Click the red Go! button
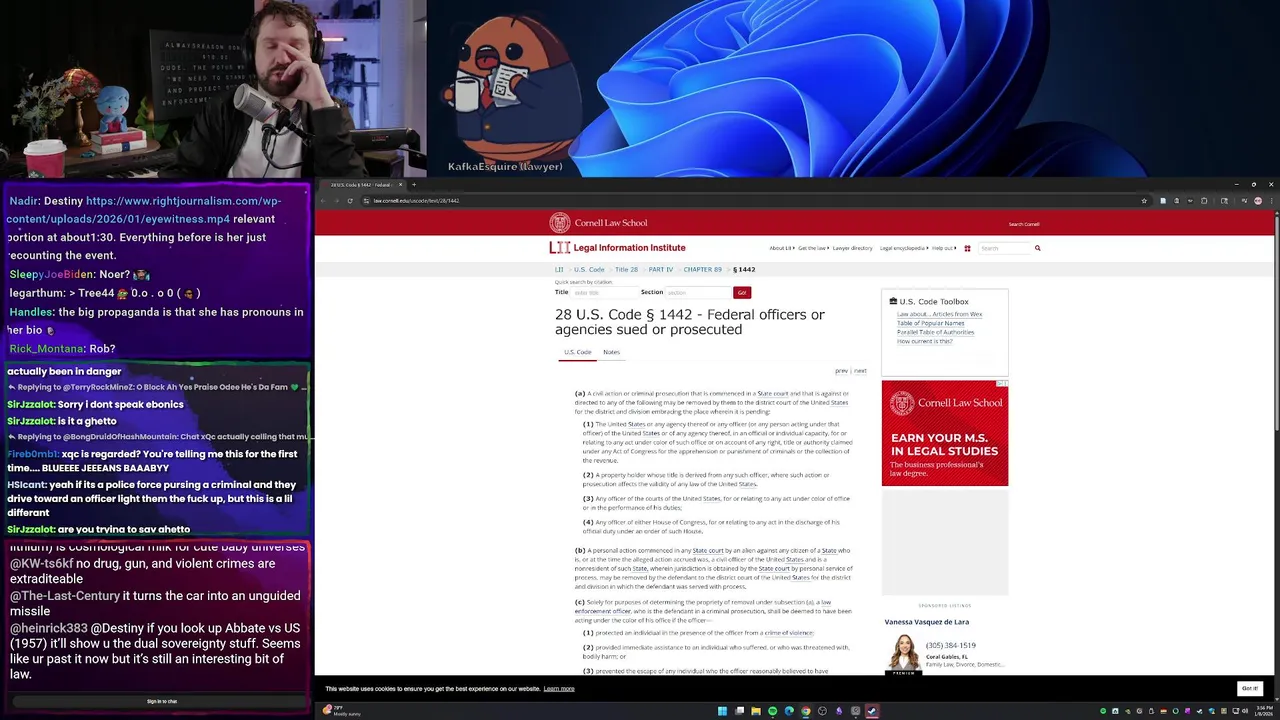Screen dimensions: 1280x720 coord(741,292)
